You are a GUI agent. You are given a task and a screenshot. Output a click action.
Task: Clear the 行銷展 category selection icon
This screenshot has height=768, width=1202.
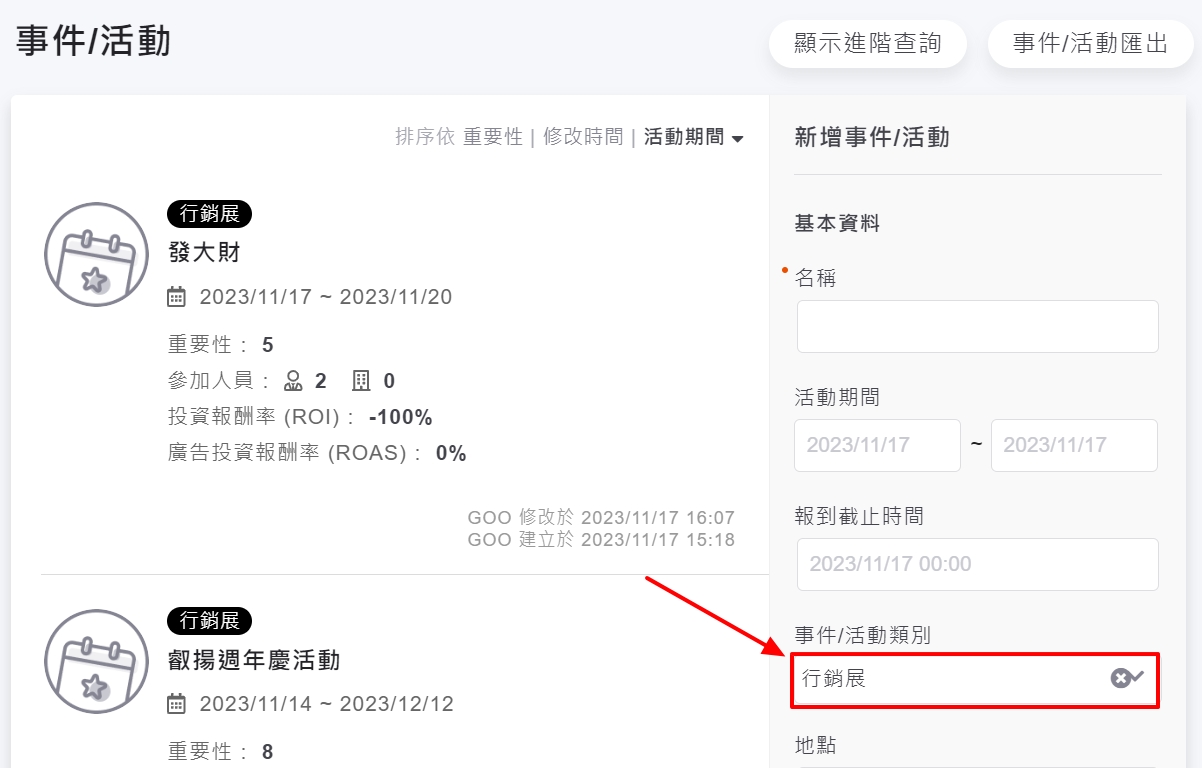tap(1120, 678)
